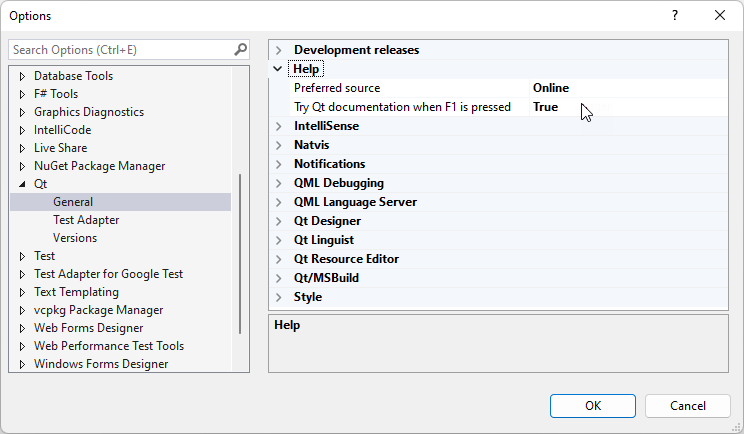This screenshot has height=434, width=744.
Task: Expand the Style category chevron
Action: pos(279,297)
